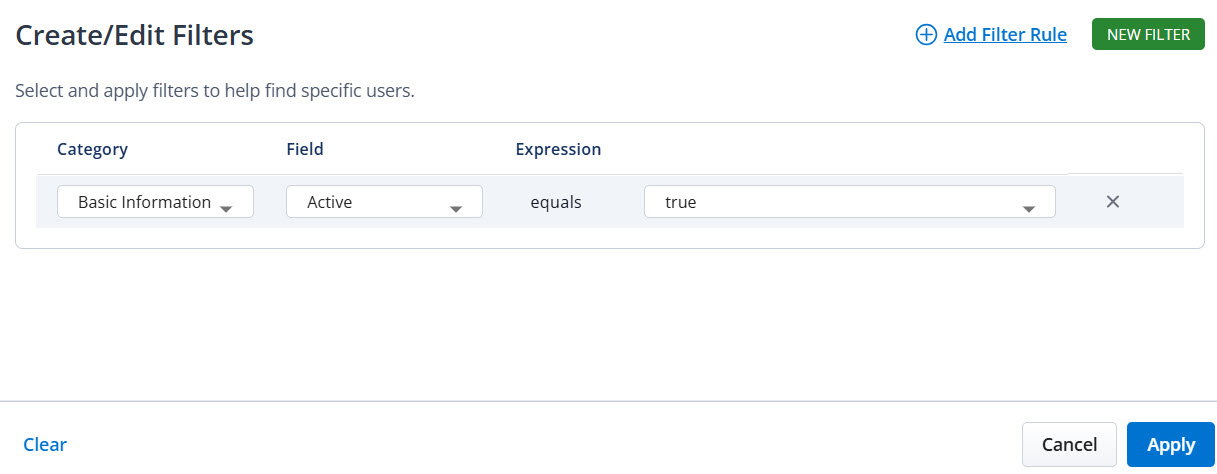Click the plus icon beside Add Filter Rule

[x=926, y=35]
